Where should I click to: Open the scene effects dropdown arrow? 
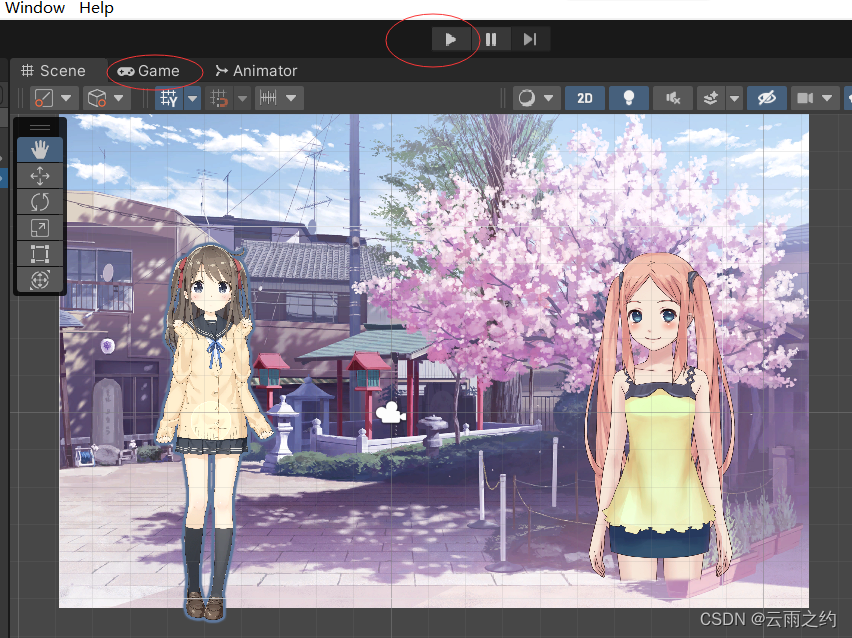(735, 98)
